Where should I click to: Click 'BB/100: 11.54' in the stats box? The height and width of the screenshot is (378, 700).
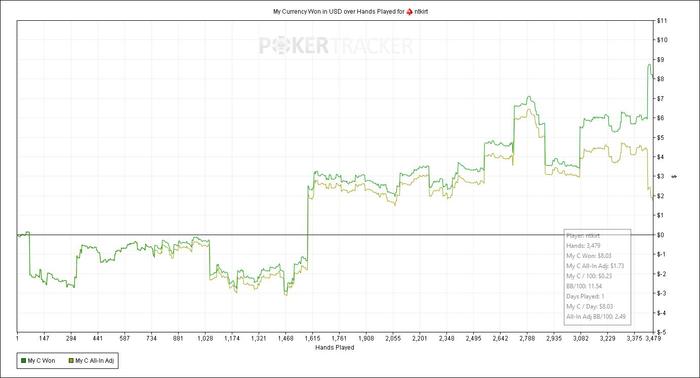(x=584, y=286)
